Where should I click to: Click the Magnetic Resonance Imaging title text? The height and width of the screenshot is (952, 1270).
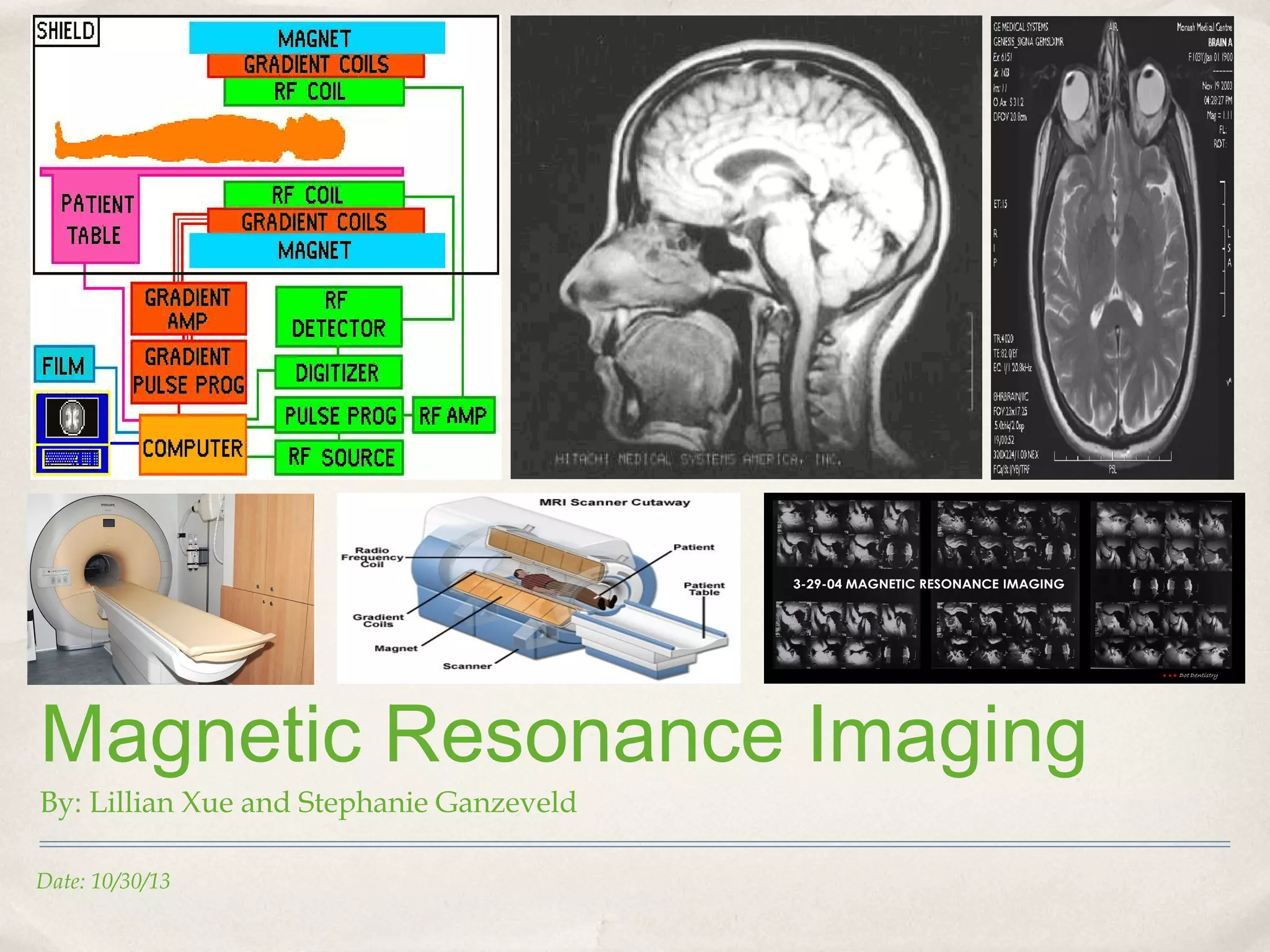coord(563,734)
